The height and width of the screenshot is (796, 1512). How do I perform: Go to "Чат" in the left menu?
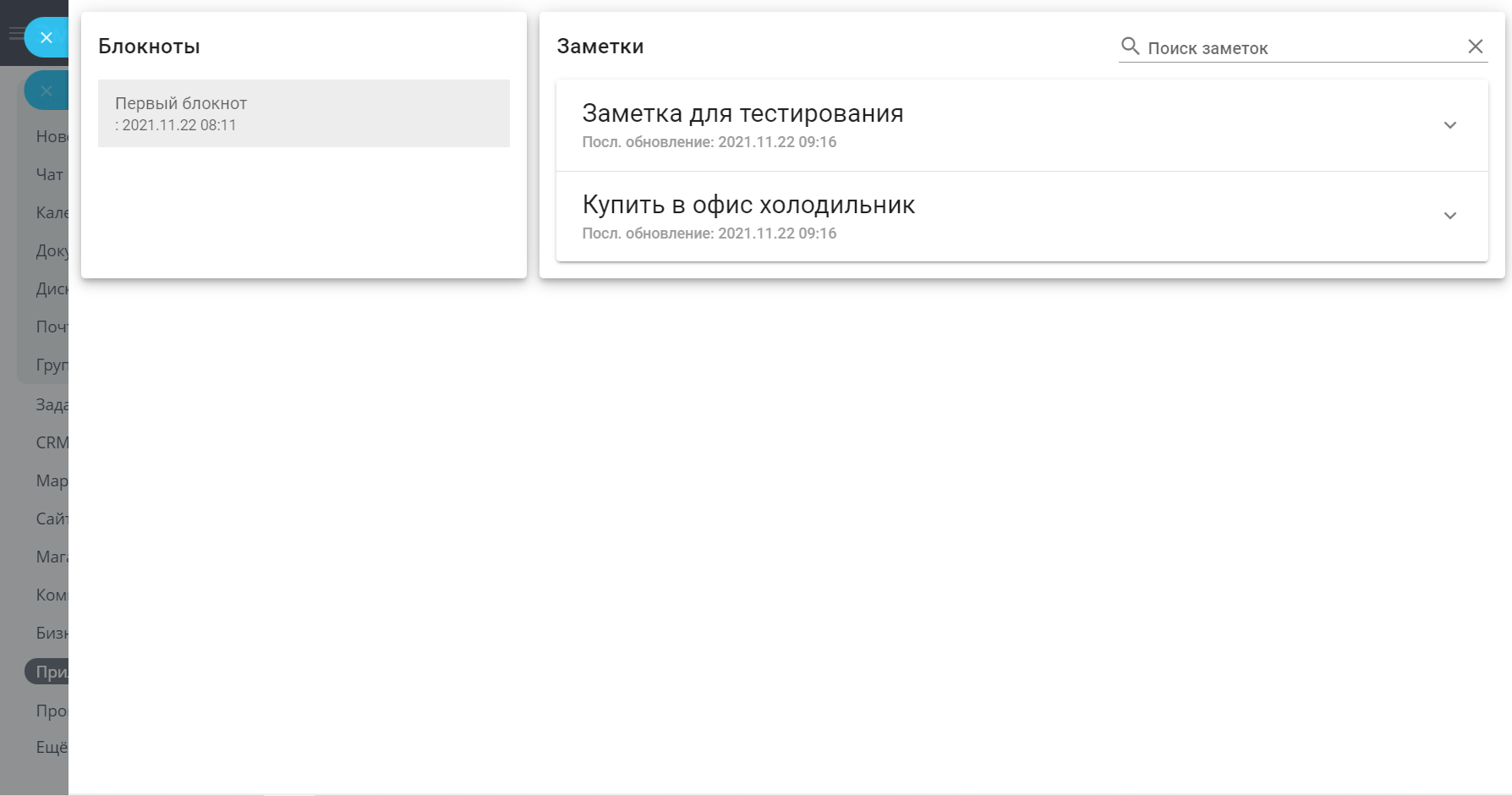tap(50, 175)
